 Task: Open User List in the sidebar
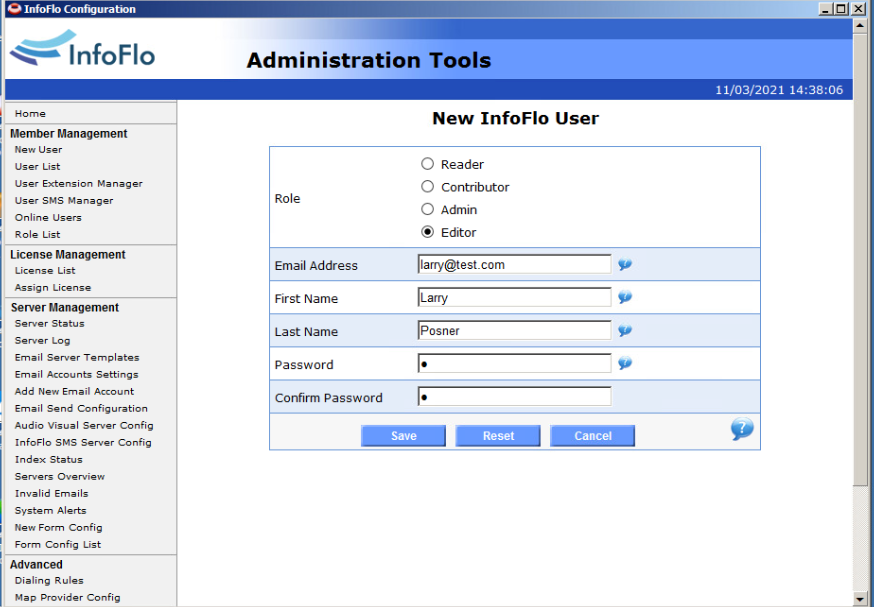click(x=37, y=167)
